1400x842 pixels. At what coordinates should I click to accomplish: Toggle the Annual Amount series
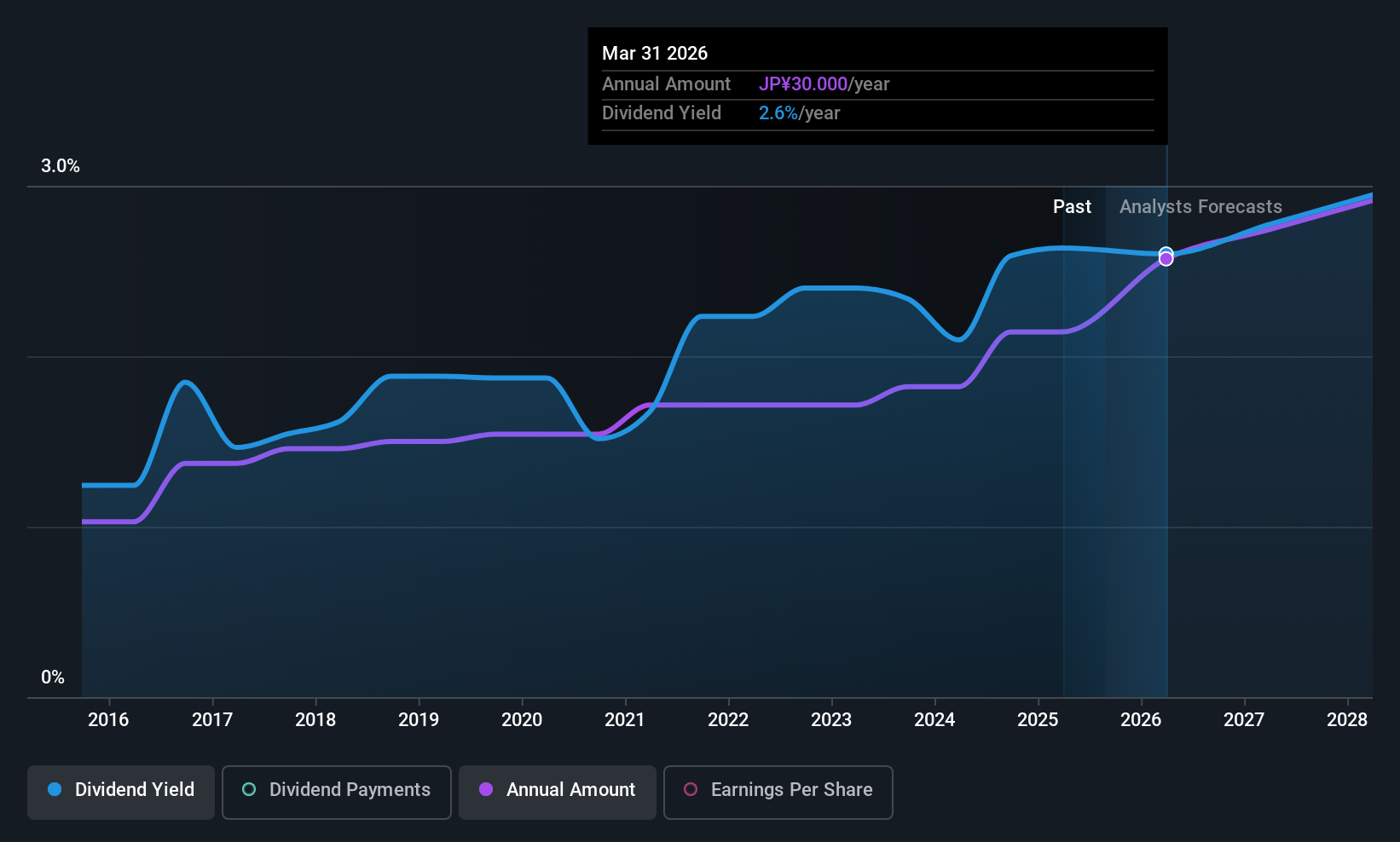coord(558,792)
